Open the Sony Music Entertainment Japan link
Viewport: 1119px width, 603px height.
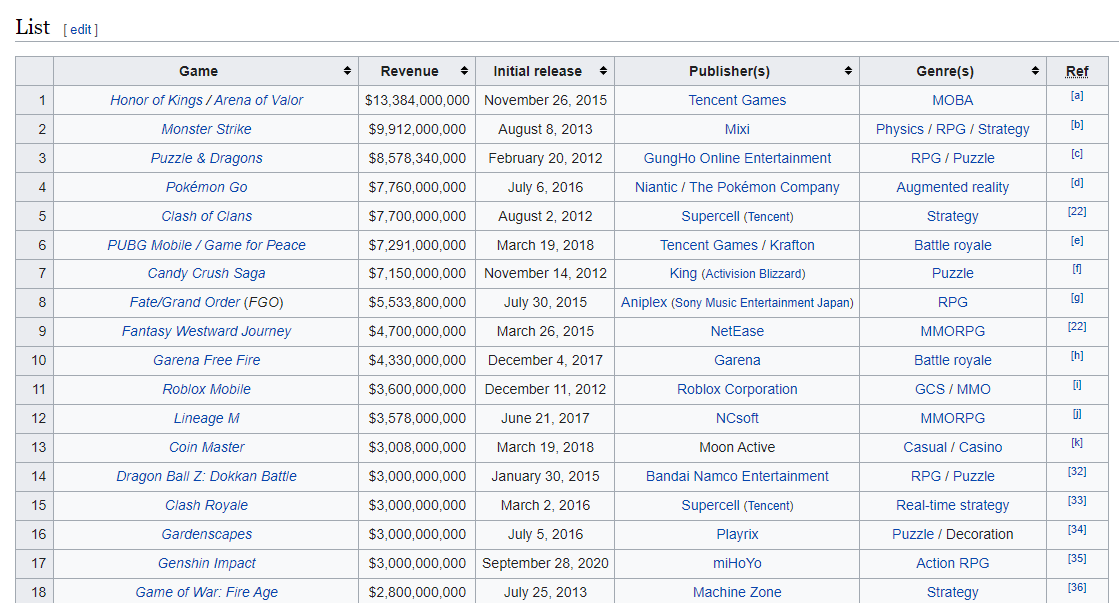click(762, 303)
